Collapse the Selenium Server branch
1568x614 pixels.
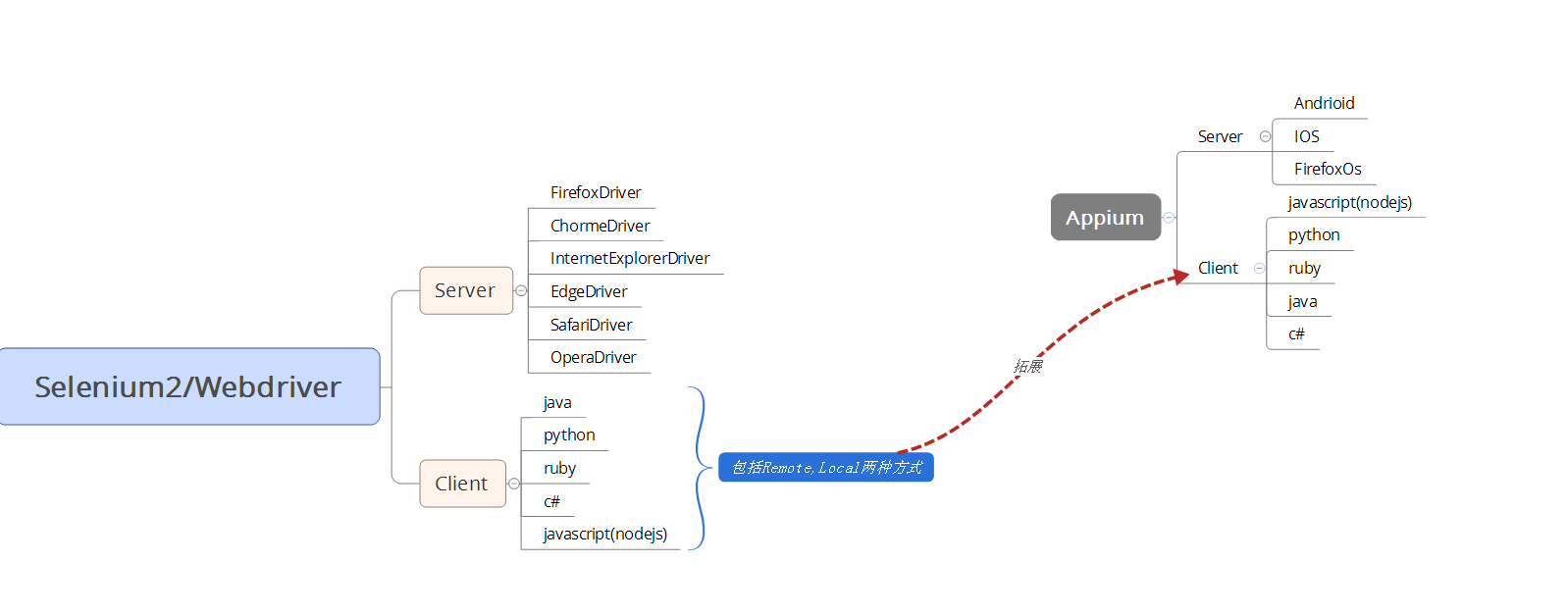521,290
